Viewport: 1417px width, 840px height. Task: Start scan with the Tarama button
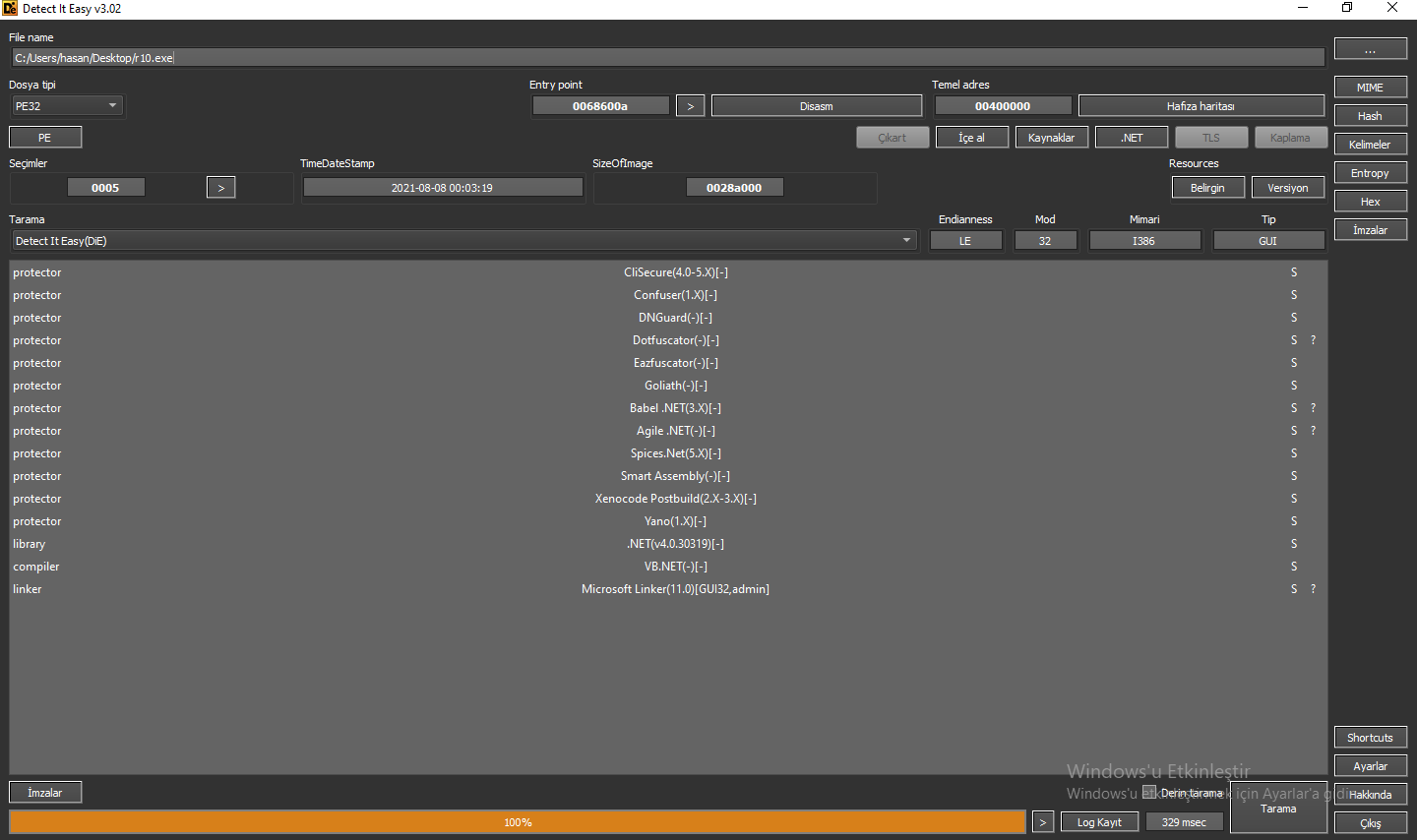pos(1278,809)
